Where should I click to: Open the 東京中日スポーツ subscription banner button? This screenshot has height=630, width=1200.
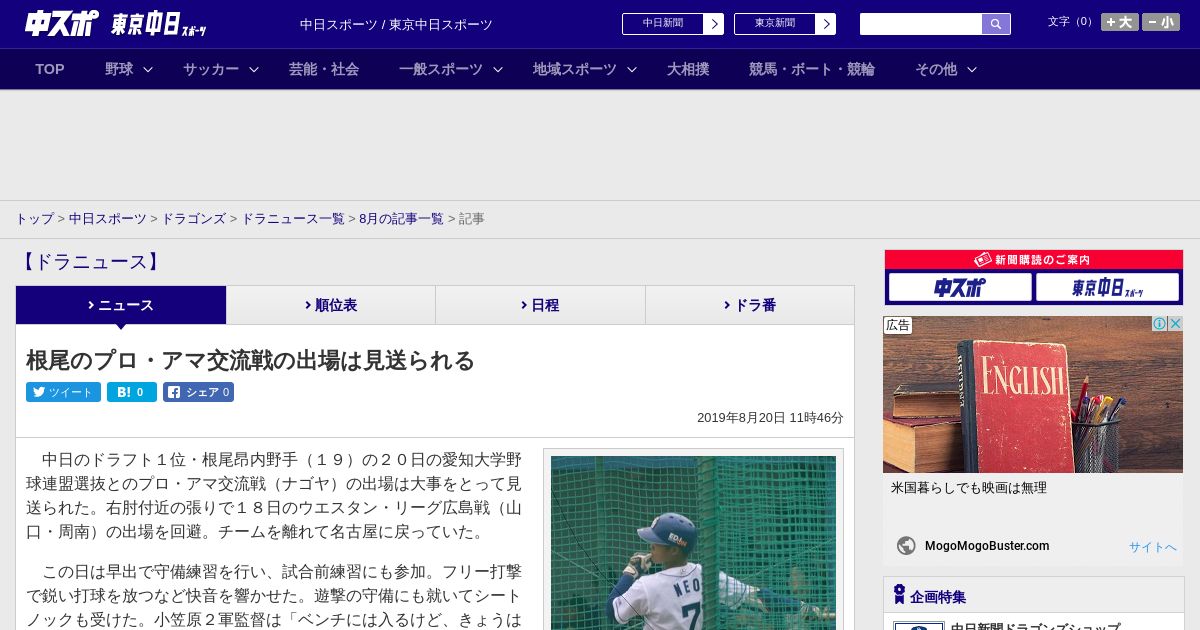tap(1107, 288)
